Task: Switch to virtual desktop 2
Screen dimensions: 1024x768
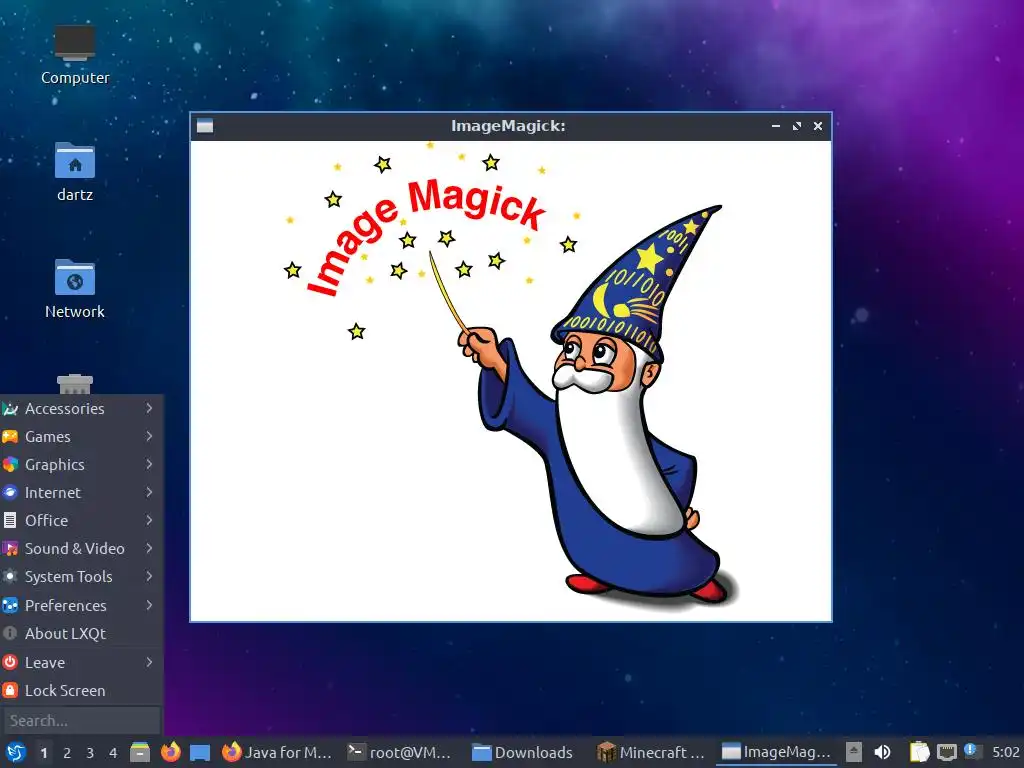Action: pos(67,753)
